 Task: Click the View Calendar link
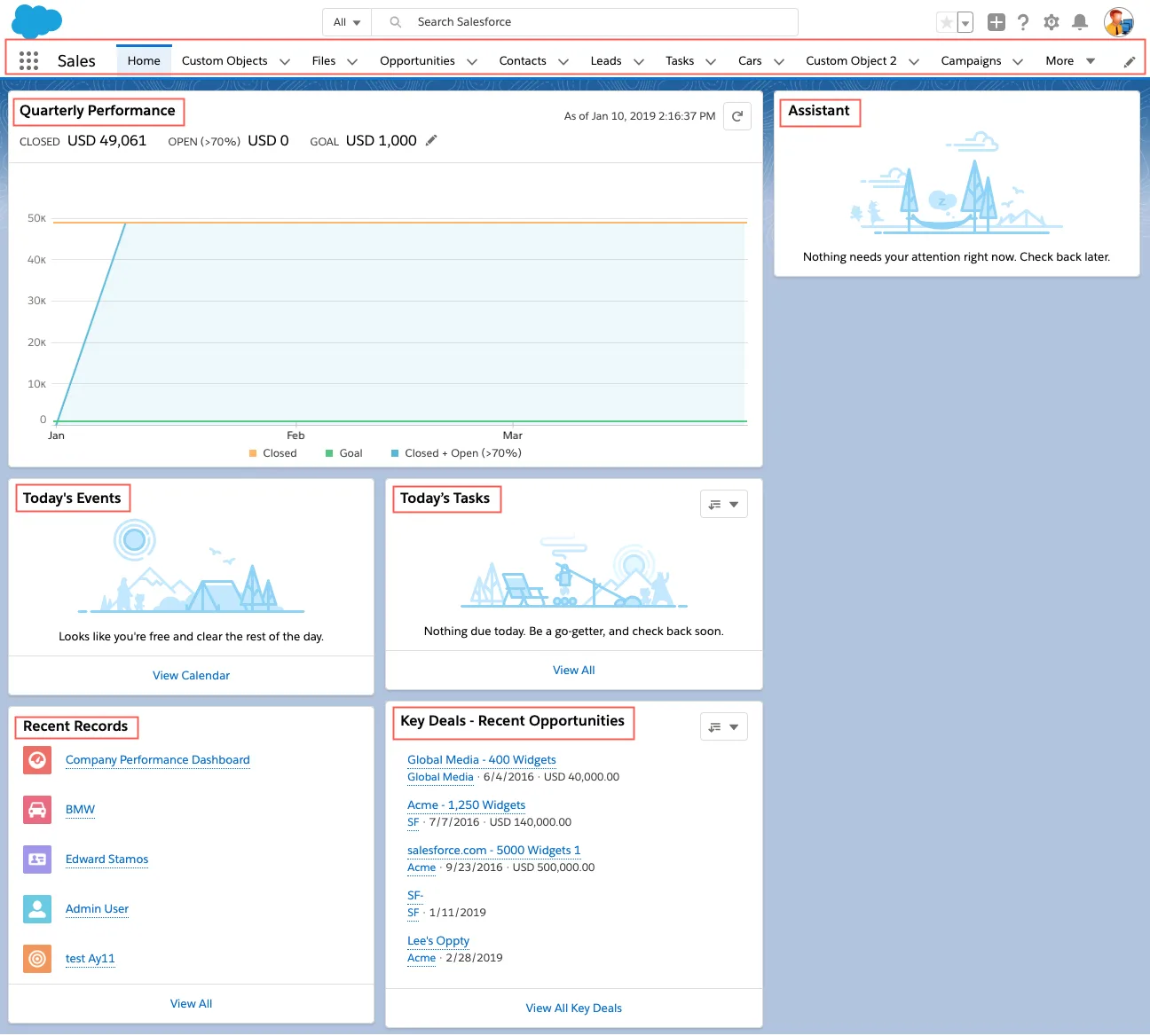191,675
